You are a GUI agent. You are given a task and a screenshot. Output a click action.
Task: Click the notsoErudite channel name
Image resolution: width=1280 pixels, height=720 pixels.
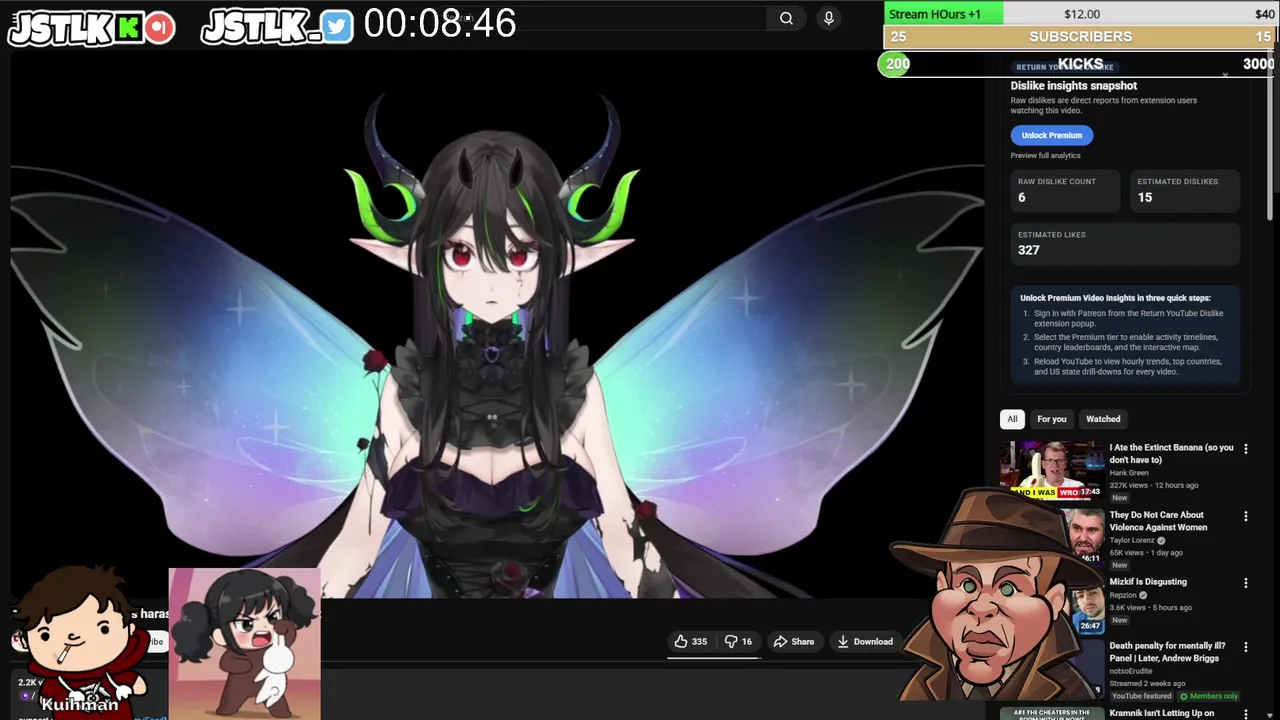(1130, 671)
